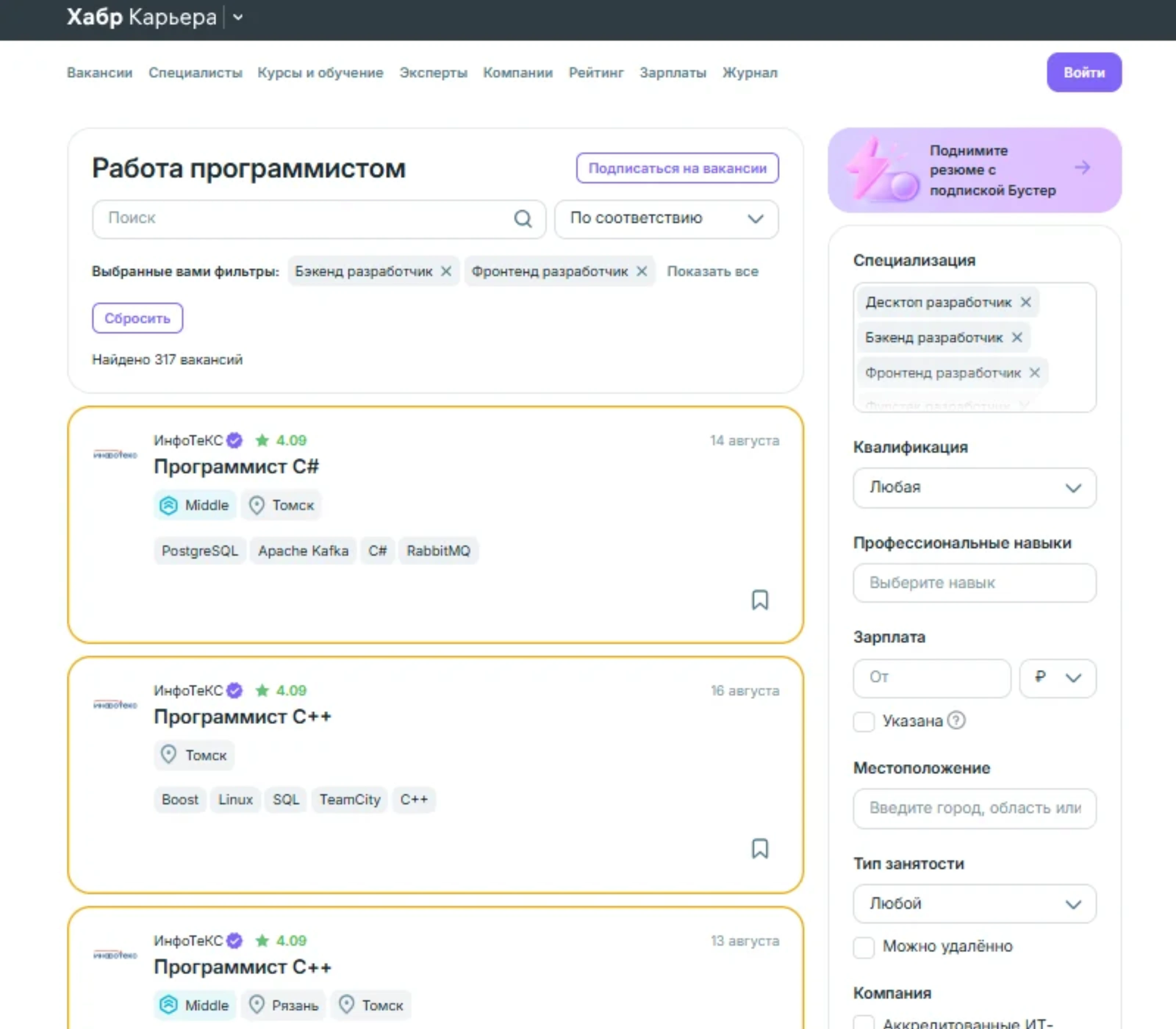Image resolution: width=1176 pixels, height=1029 pixels.
Task: Click the verified badge on Программист C# card
Action: click(234, 440)
